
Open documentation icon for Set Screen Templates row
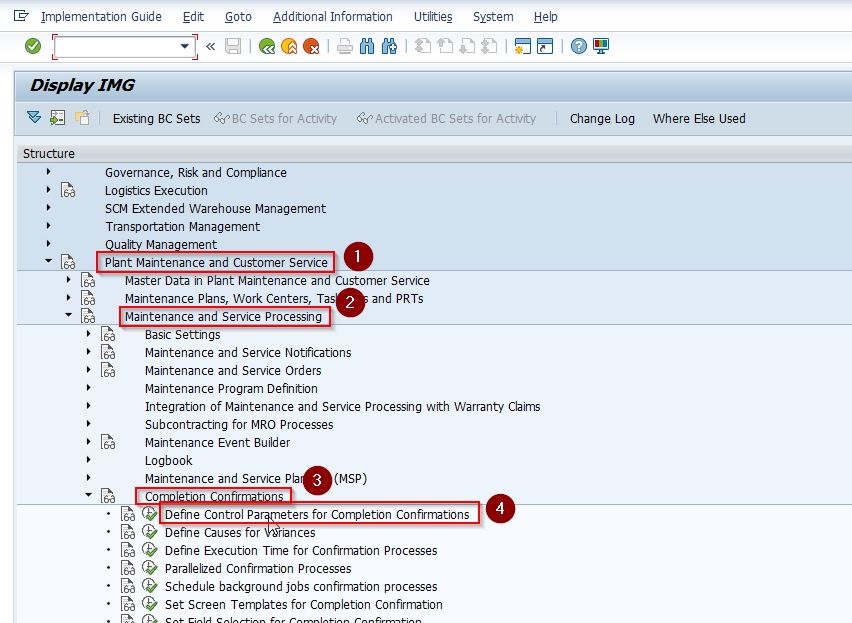click(128, 605)
